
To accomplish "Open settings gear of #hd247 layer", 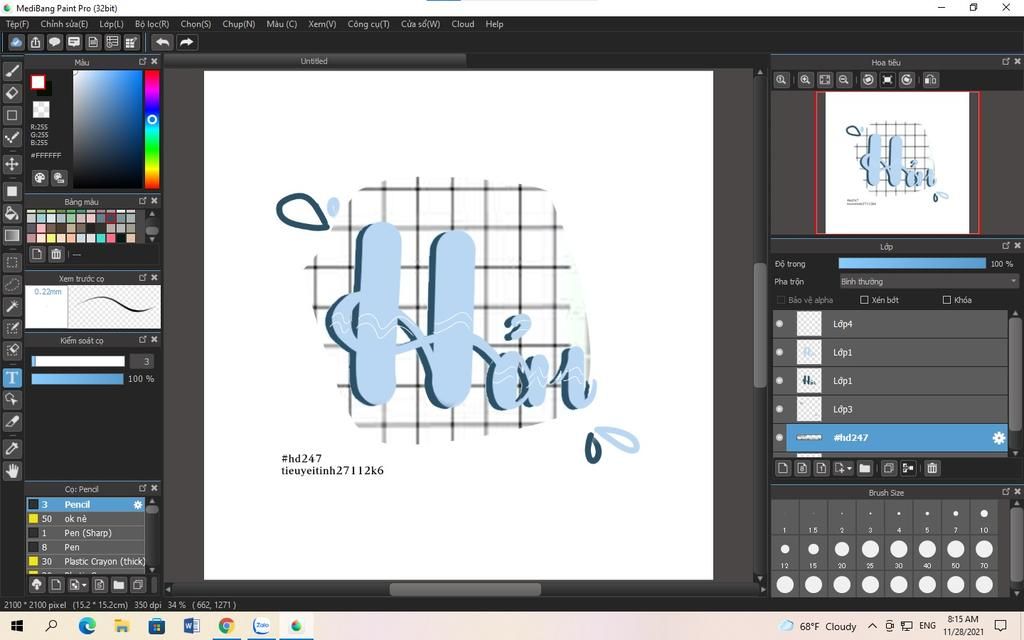I will [999, 438].
